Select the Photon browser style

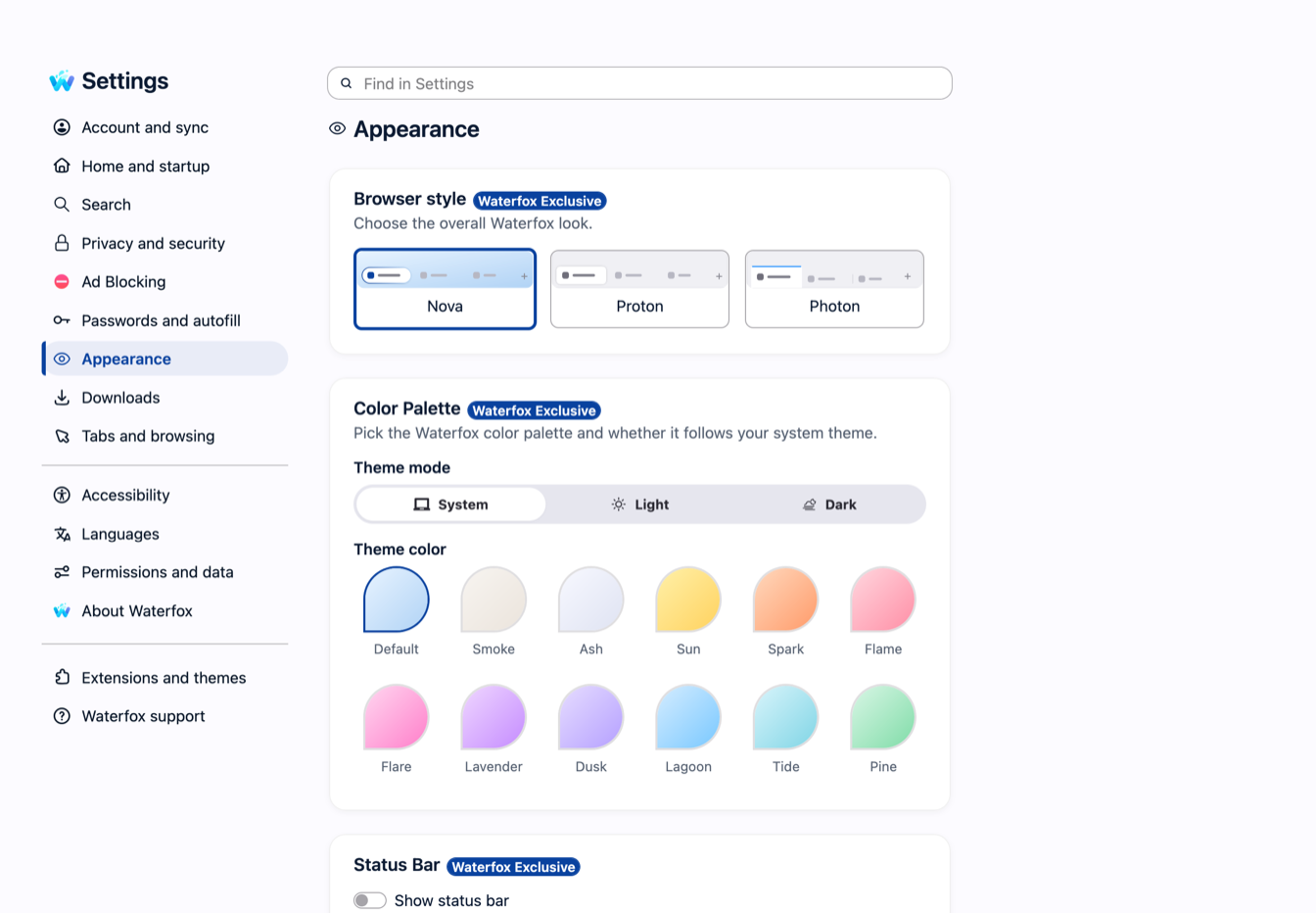click(x=834, y=289)
